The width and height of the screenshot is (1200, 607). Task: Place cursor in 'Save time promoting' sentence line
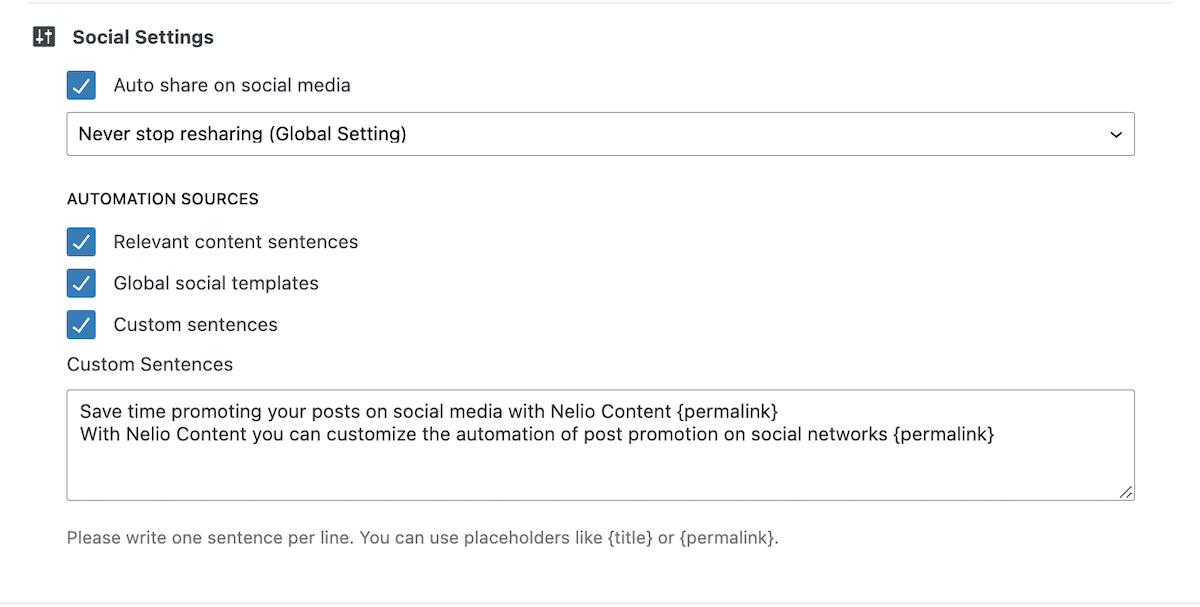429,411
